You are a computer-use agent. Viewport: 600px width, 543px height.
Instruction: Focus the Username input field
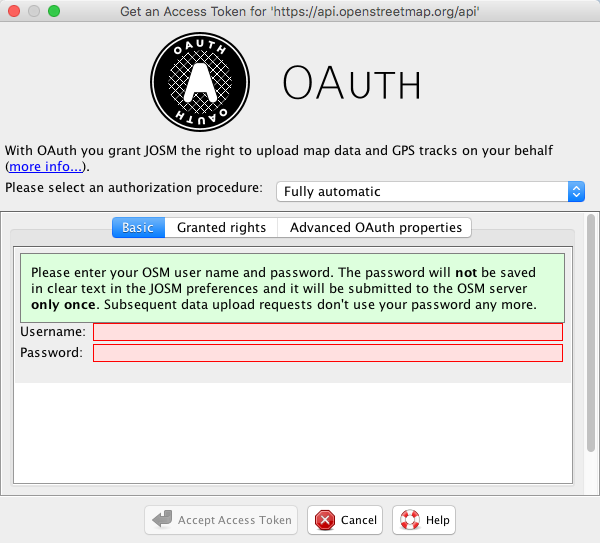(328, 332)
